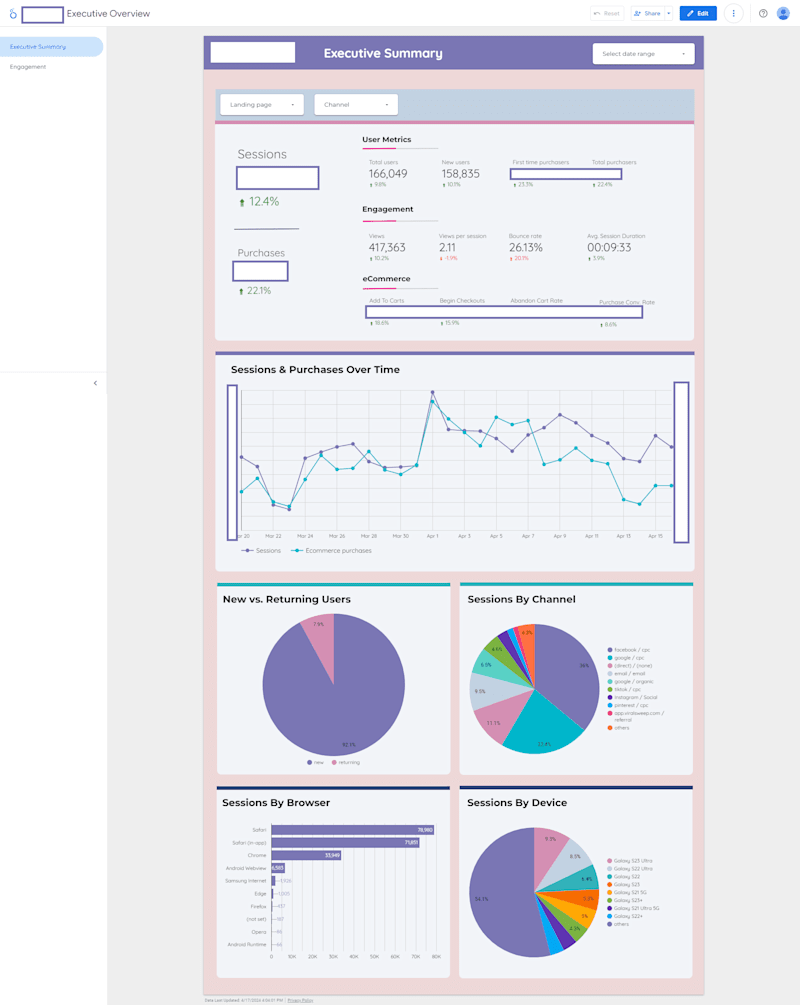Click pinterest / cpc legend entry
800x1005 pixels.
click(x=628, y=706)
